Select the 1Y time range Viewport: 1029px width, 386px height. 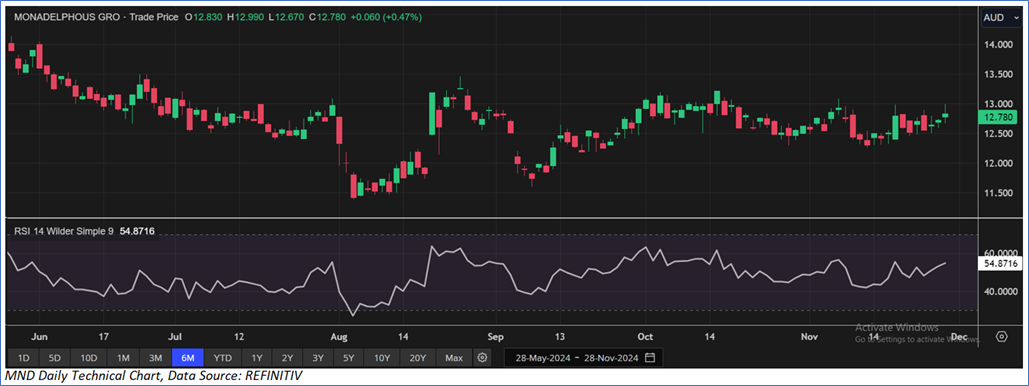(257, 358)
